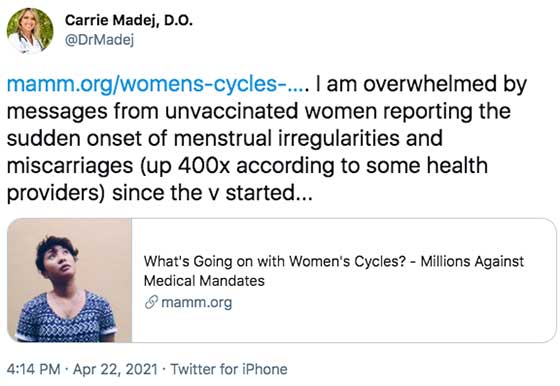Screen dimensions: 560x386
Task: Click the tweet line mentioning 400x miscarriages
Action: [247, 165]
